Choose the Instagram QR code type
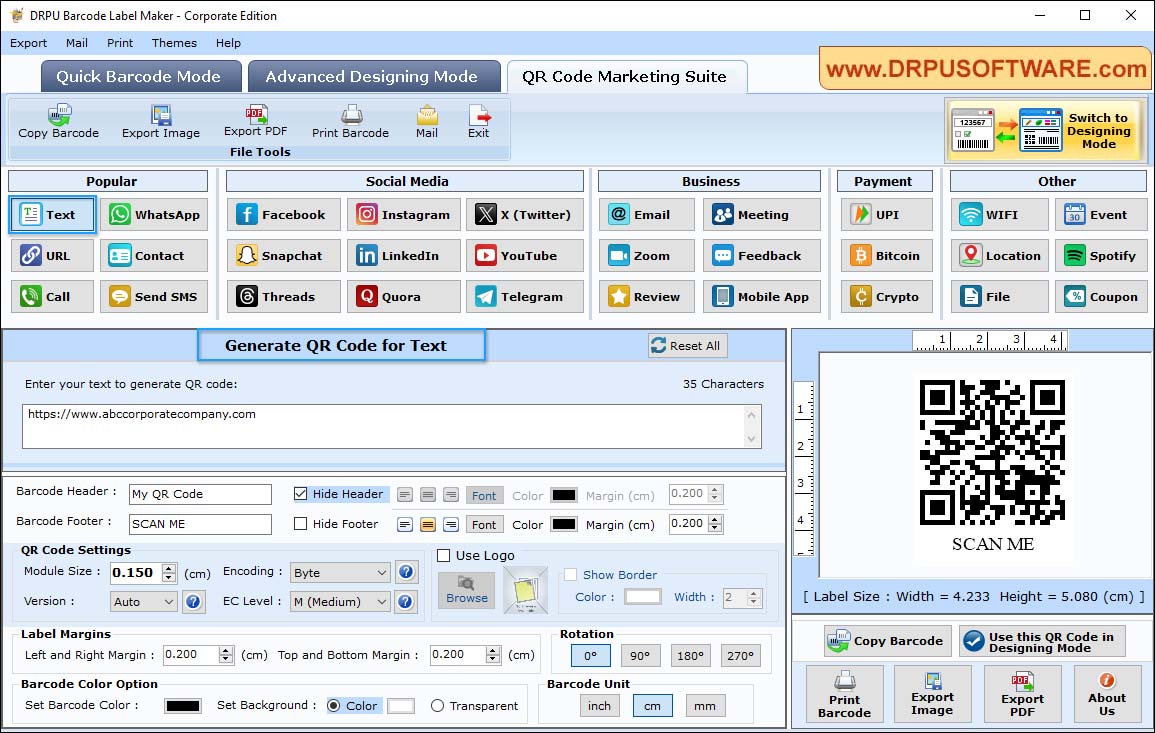The height and width of the screenshot is (733, 1155). click(404, 214)
